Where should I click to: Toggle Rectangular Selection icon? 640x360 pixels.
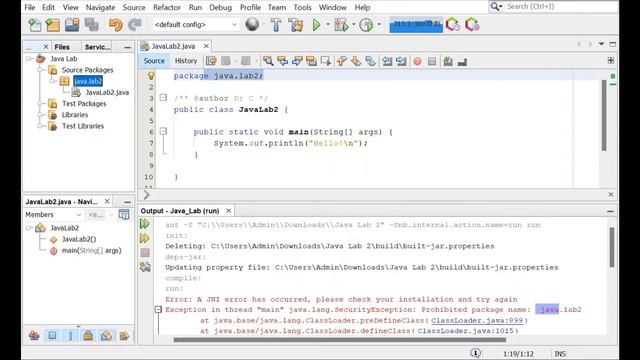tap(326, 61)
